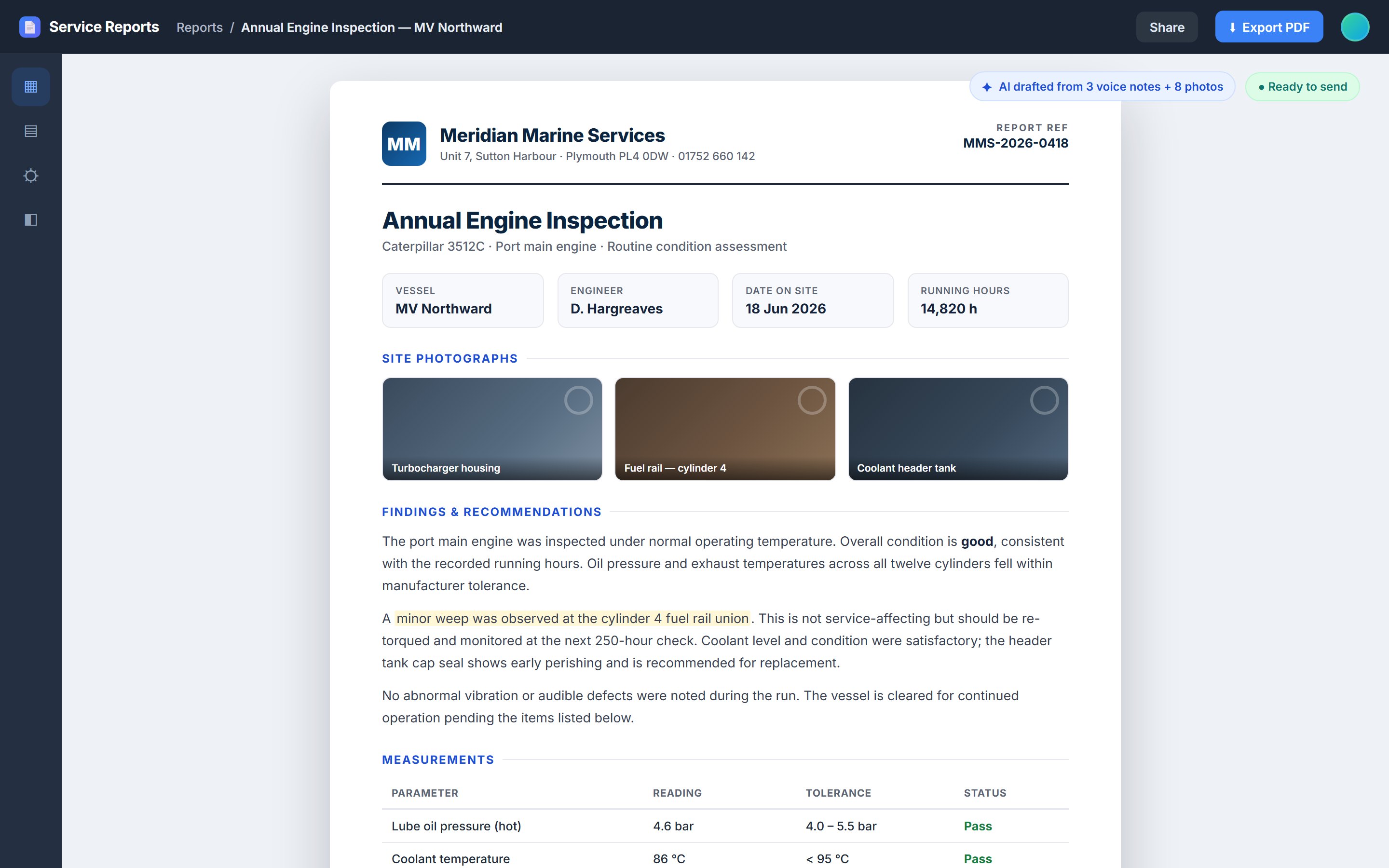Click the AI drafted from voice notes badge
The height and width of the screenshot is (868, 1389).
(x=1102, y=87)
